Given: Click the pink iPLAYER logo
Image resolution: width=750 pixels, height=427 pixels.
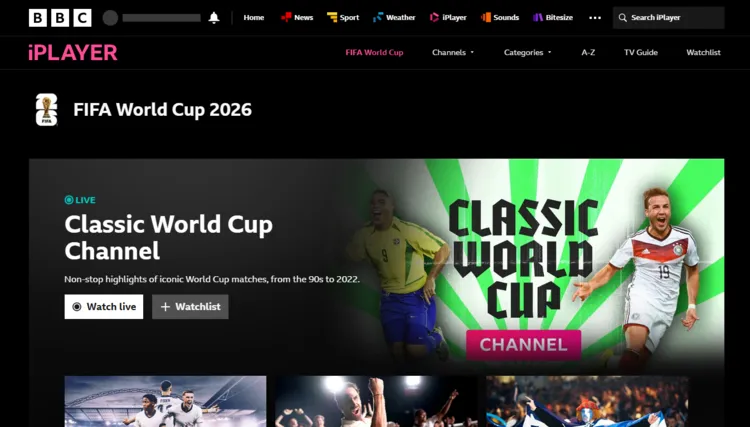Looking at the screenshot, I should (x=73, y=53).
